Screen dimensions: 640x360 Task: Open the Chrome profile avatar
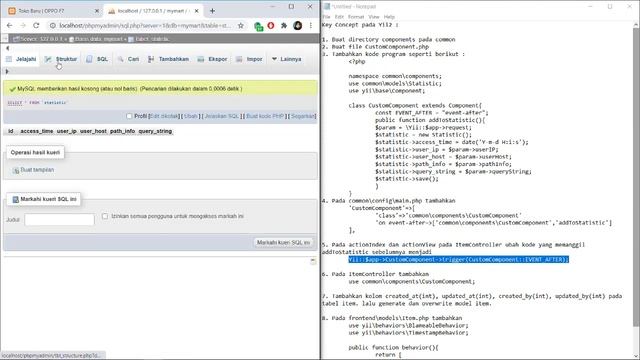[x=298, y=26]
